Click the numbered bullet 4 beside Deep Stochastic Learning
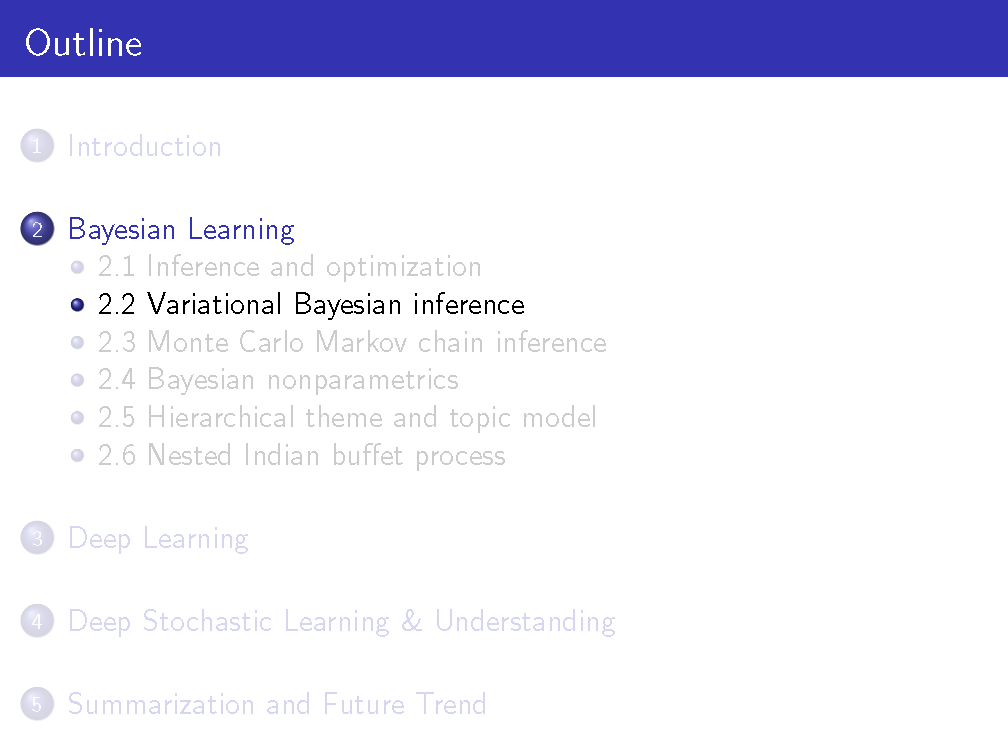This screenshot has width=1008, height=756. point(35,622)
